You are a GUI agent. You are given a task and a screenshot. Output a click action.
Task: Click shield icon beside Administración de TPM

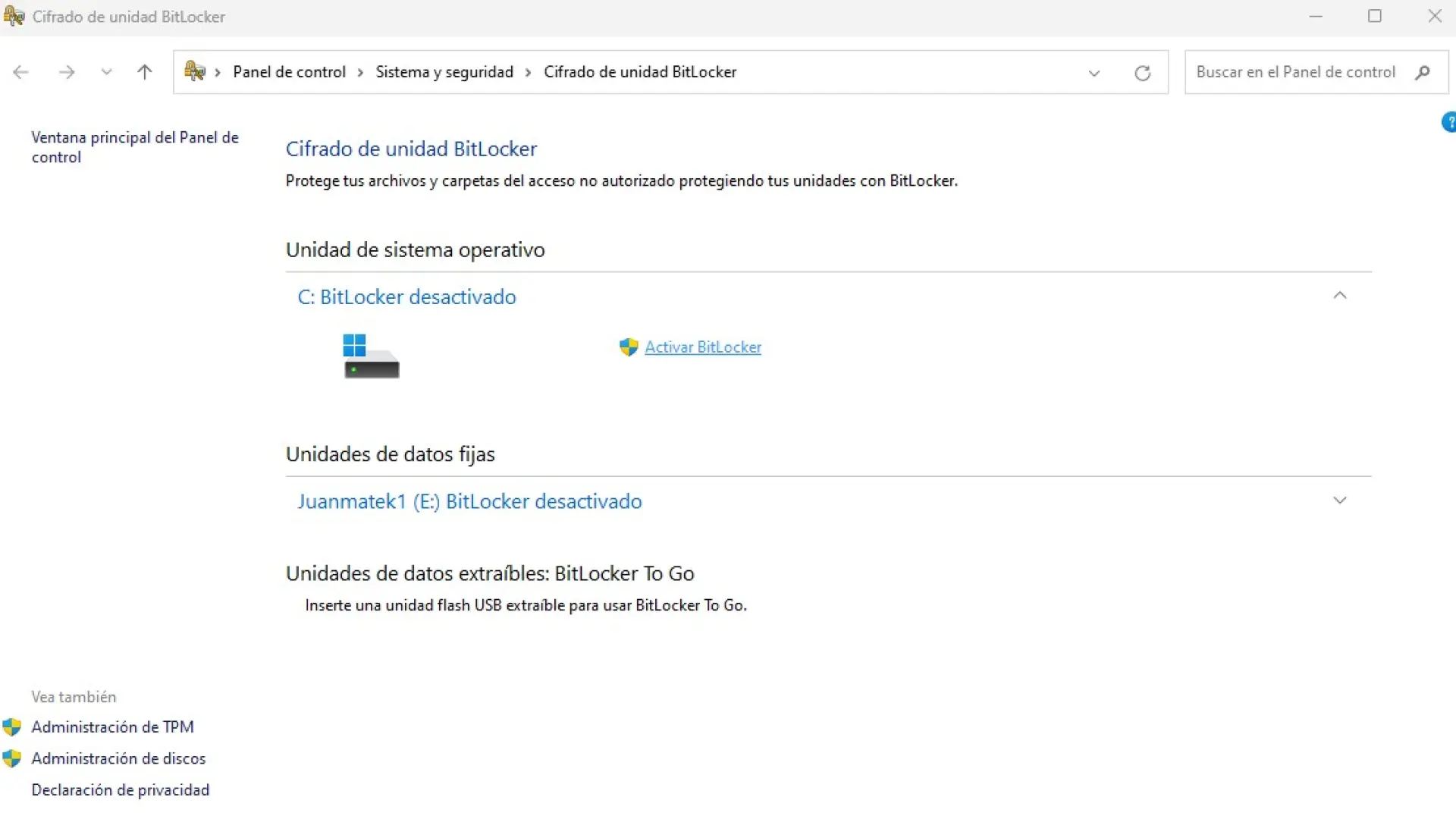pos(12,727)
